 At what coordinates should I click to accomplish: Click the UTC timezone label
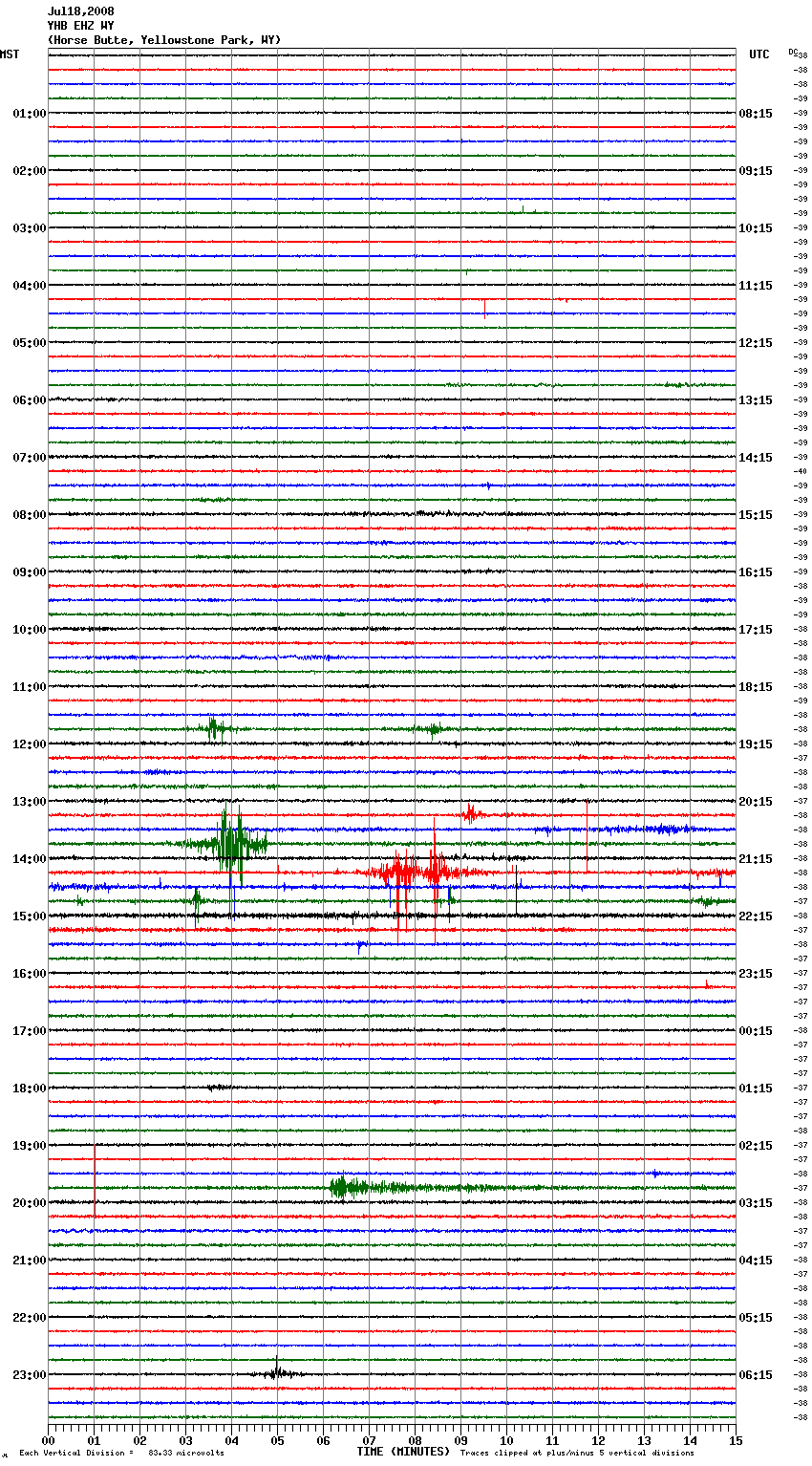click(759, 54)
